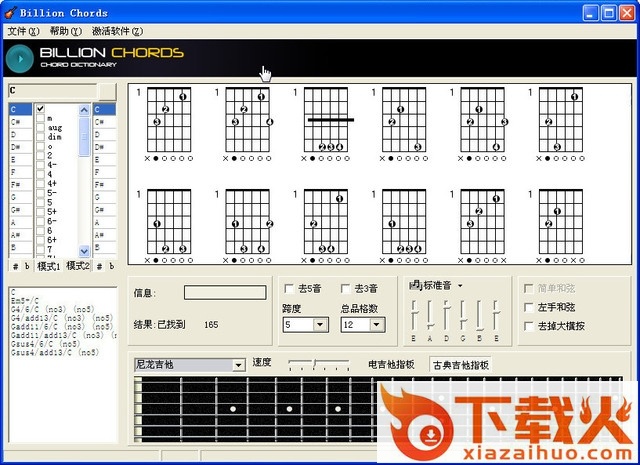The height and width of the screenshot is (465, 640).
Task: Switch to 古典吉他指板 fretboard view
Action: pos(460,365)
